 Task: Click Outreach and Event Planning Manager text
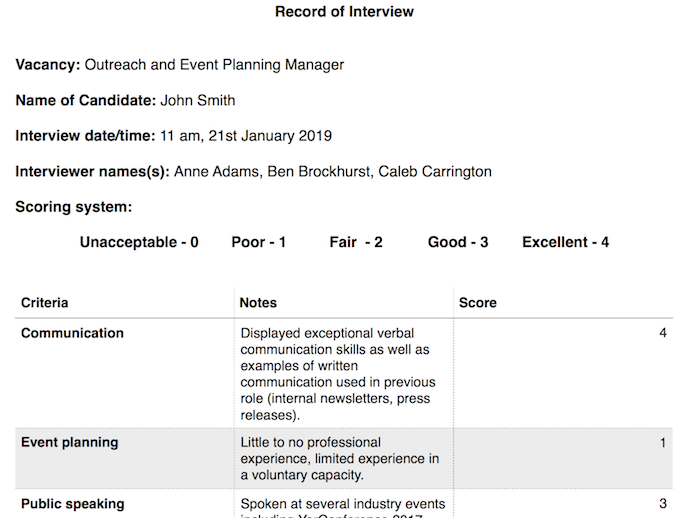[x=214, y=65]
